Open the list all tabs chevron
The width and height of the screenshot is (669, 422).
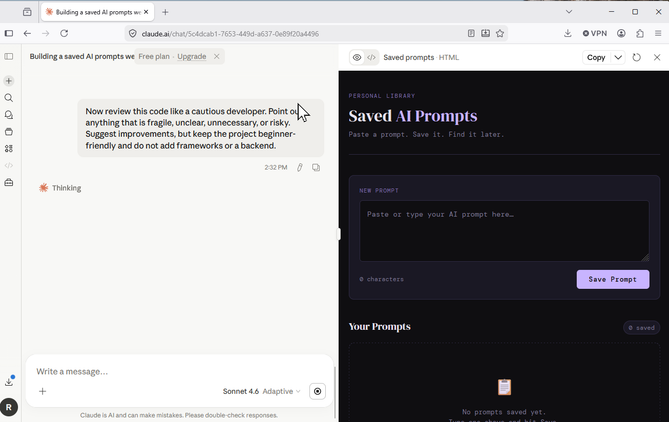569,12
